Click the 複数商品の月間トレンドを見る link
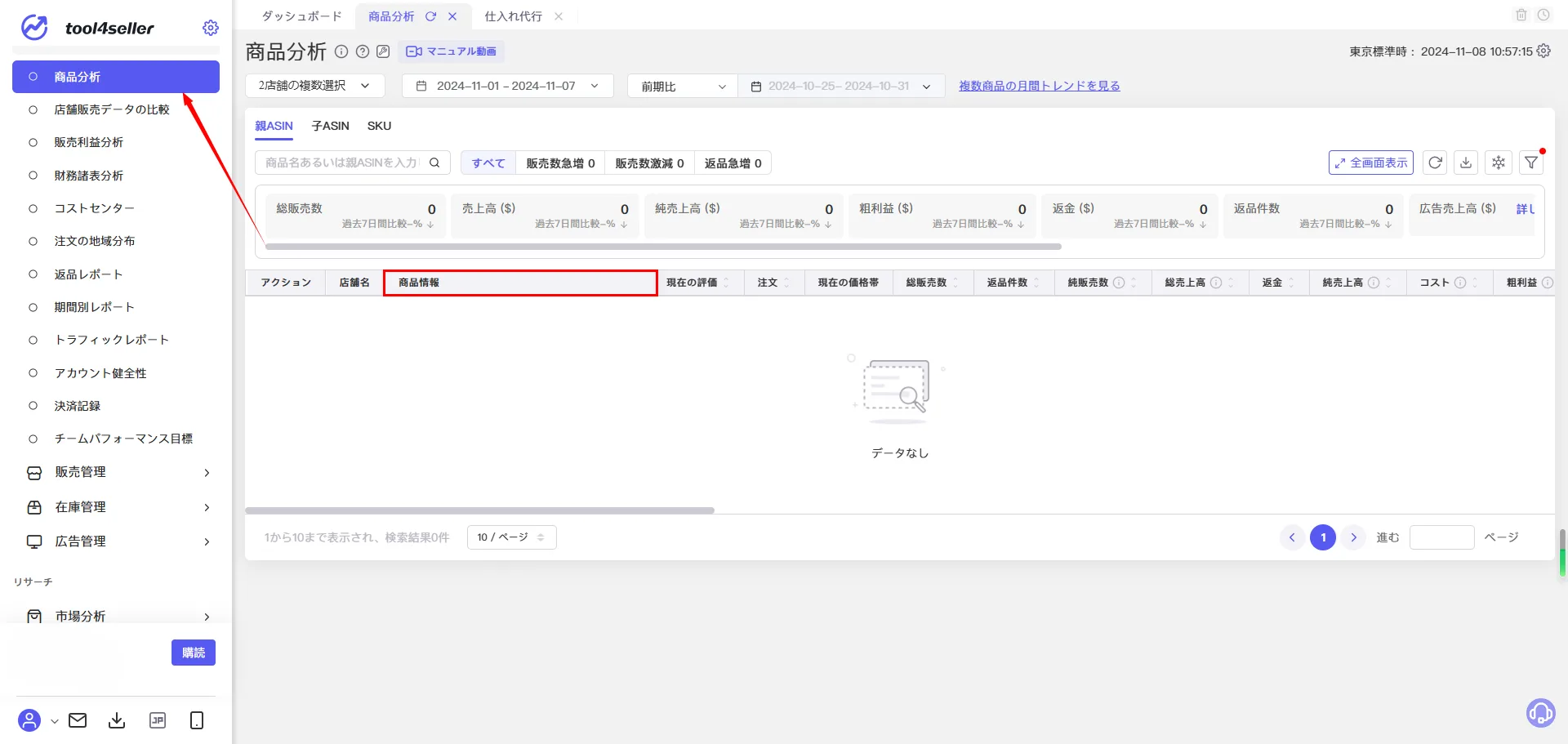1568x744 pixels. [x=1039, y=86]
